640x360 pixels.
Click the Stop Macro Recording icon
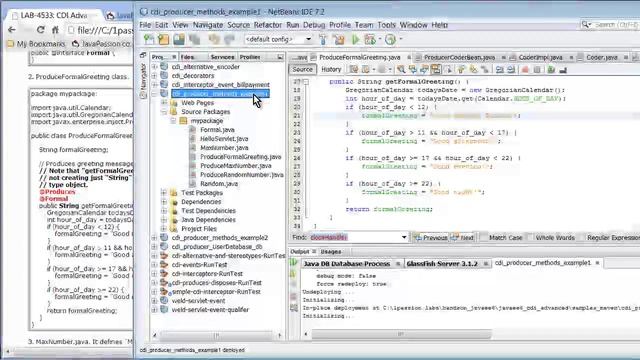(x=537, y=70)
